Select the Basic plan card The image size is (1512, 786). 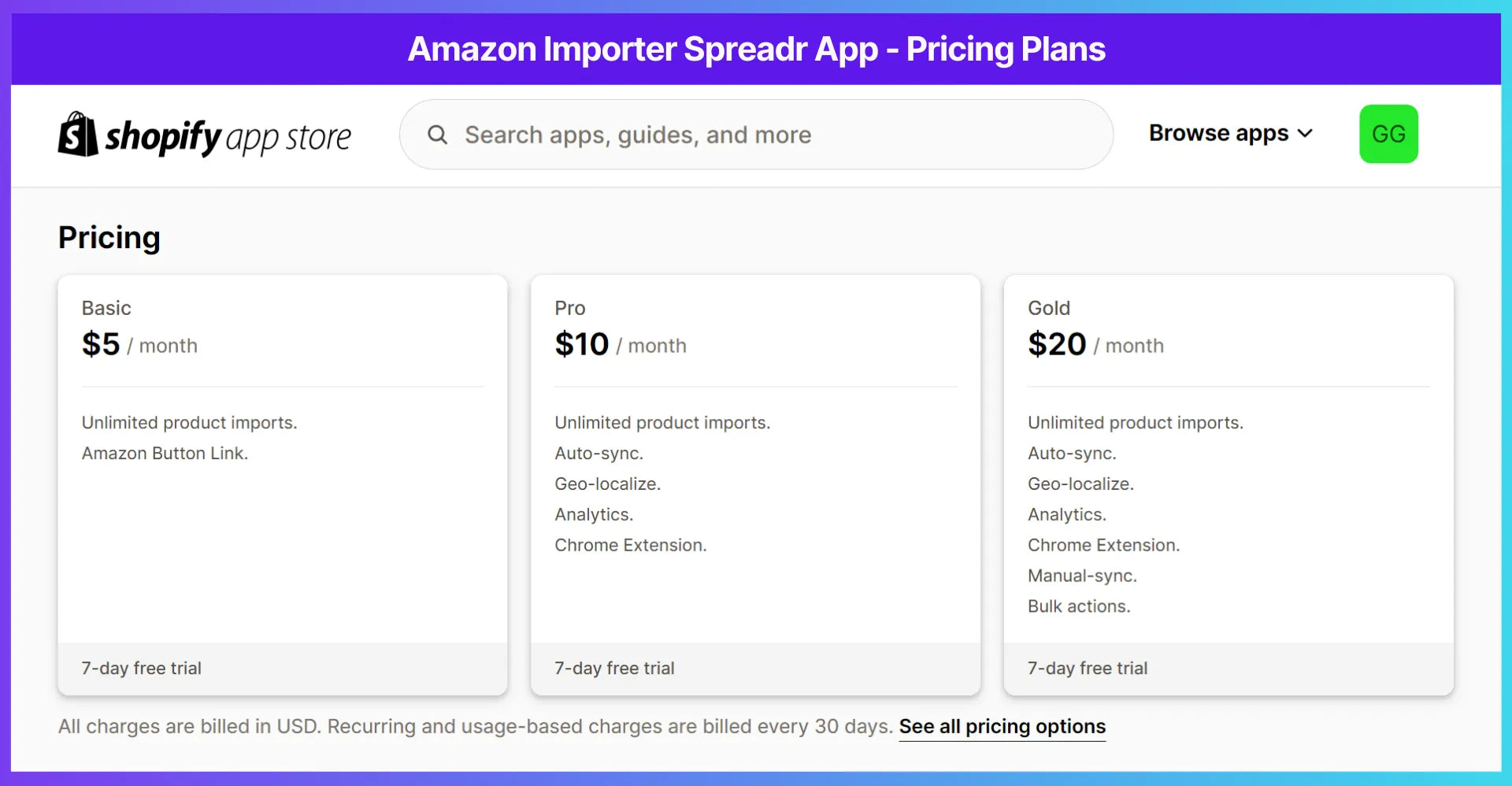click(282, 484)
